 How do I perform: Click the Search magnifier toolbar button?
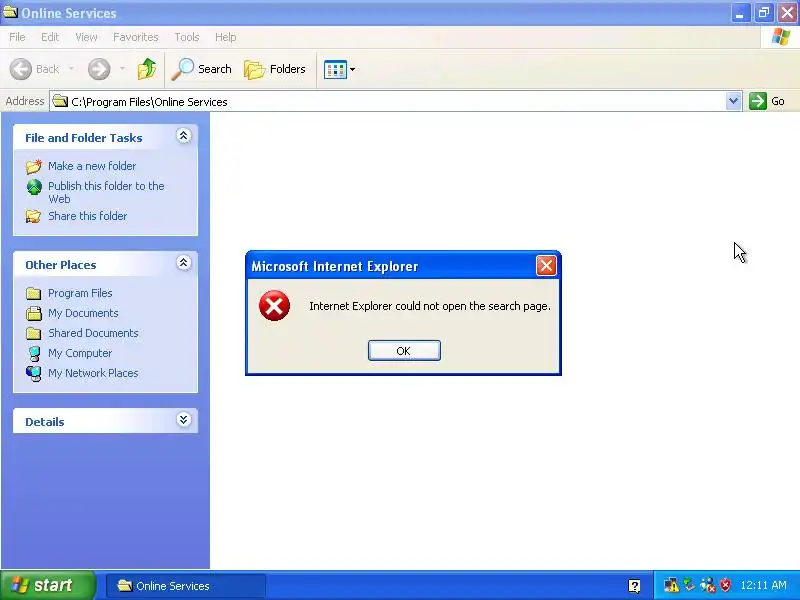(x=202, y=69)
